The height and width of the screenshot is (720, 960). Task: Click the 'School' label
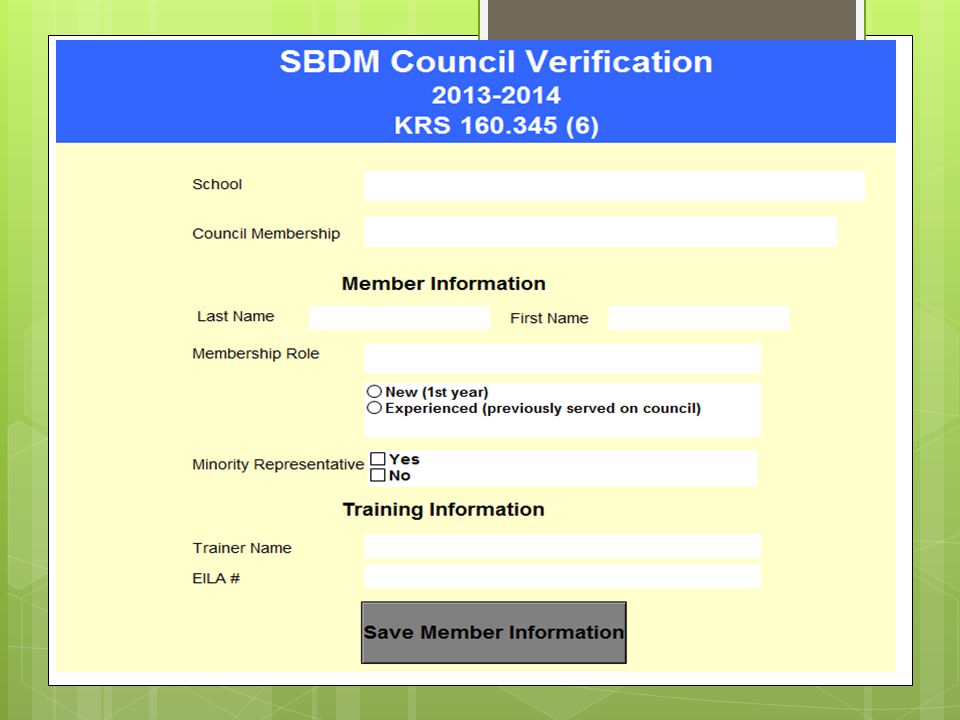click(217, 184)
